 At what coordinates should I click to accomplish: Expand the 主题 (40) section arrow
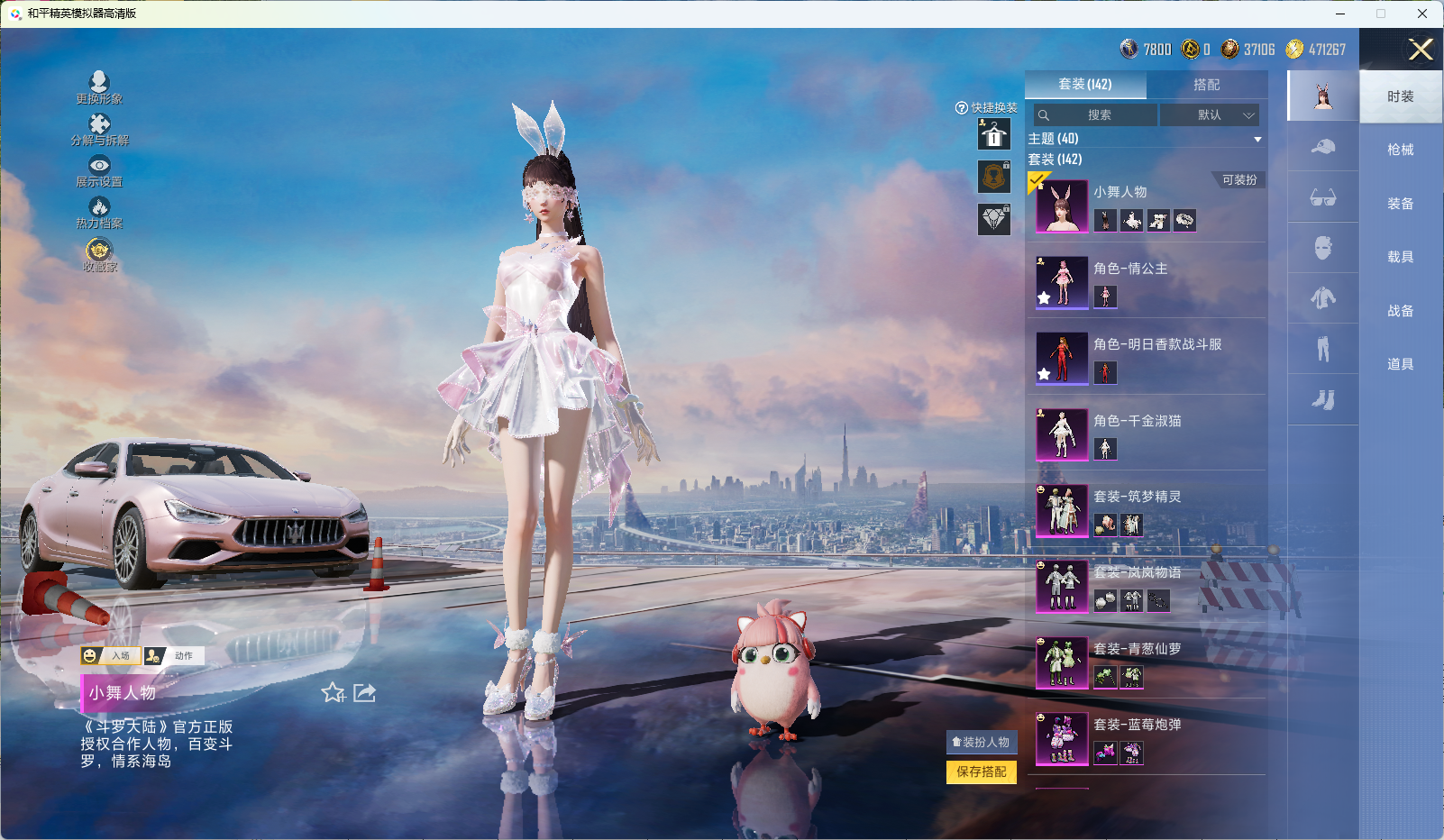point(1257,139)
